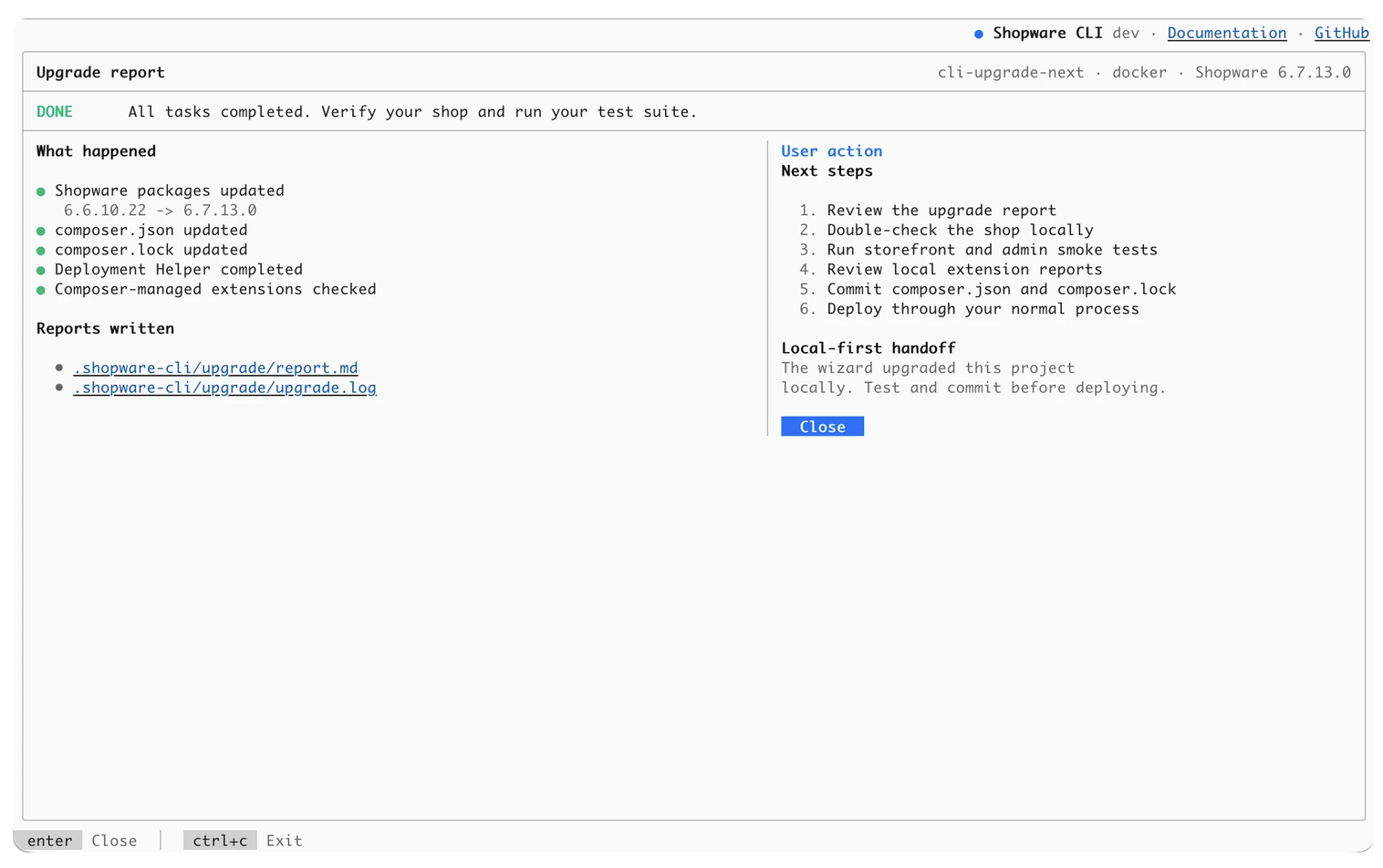
Task: Click the 'User action' label
Action: coord(831,151)
